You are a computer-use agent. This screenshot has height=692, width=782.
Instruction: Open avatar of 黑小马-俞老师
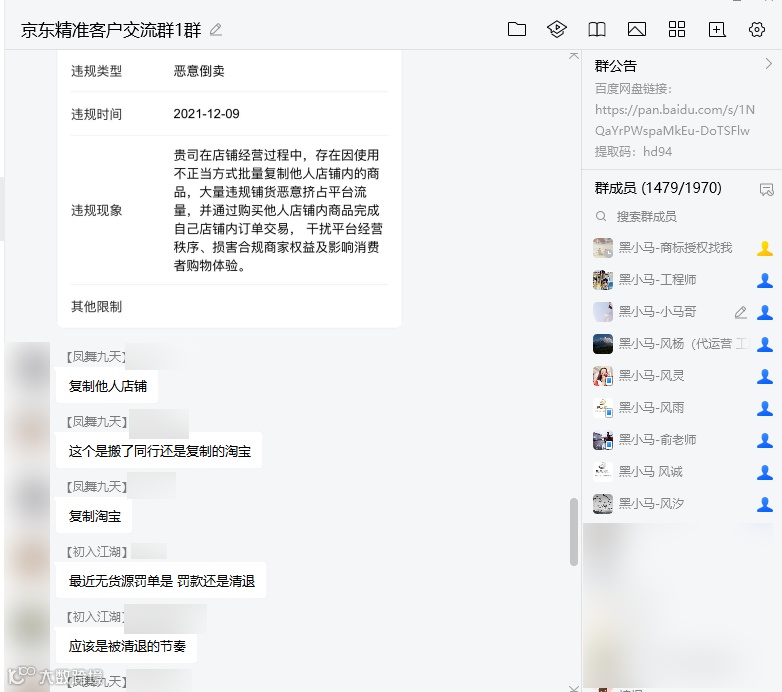point(602,440)
